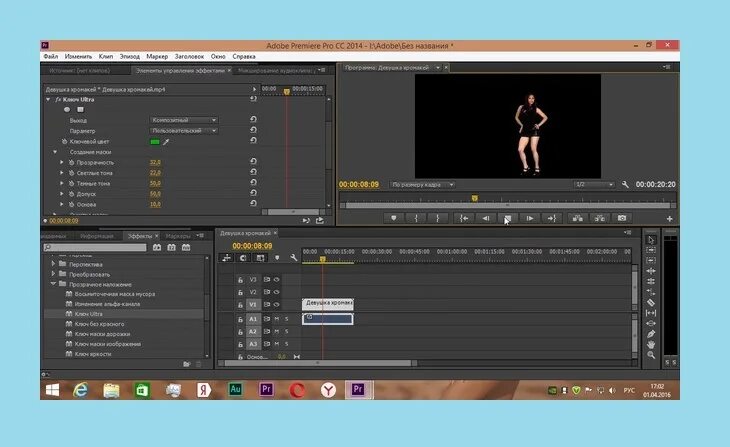Open playback resolution dropdown 1/2

coord(594,184)
